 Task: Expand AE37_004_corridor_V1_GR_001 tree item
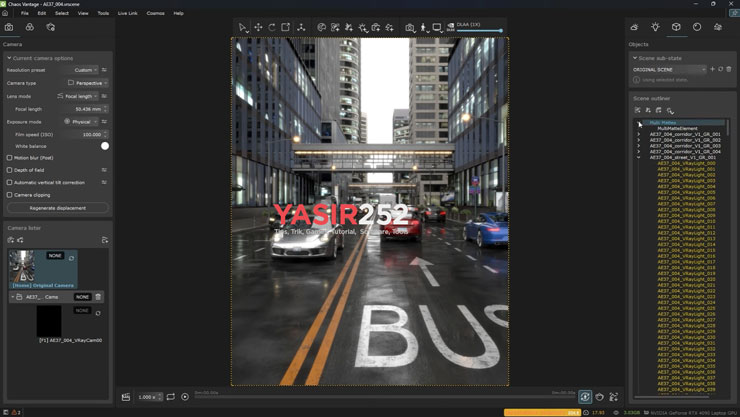click(639, 134)
